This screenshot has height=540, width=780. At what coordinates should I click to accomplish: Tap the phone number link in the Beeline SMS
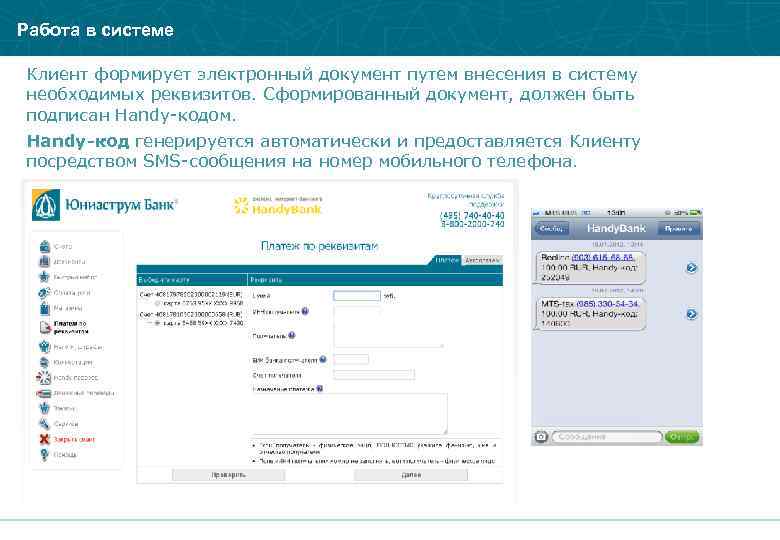pyautogui.click(x=602, y=257)
